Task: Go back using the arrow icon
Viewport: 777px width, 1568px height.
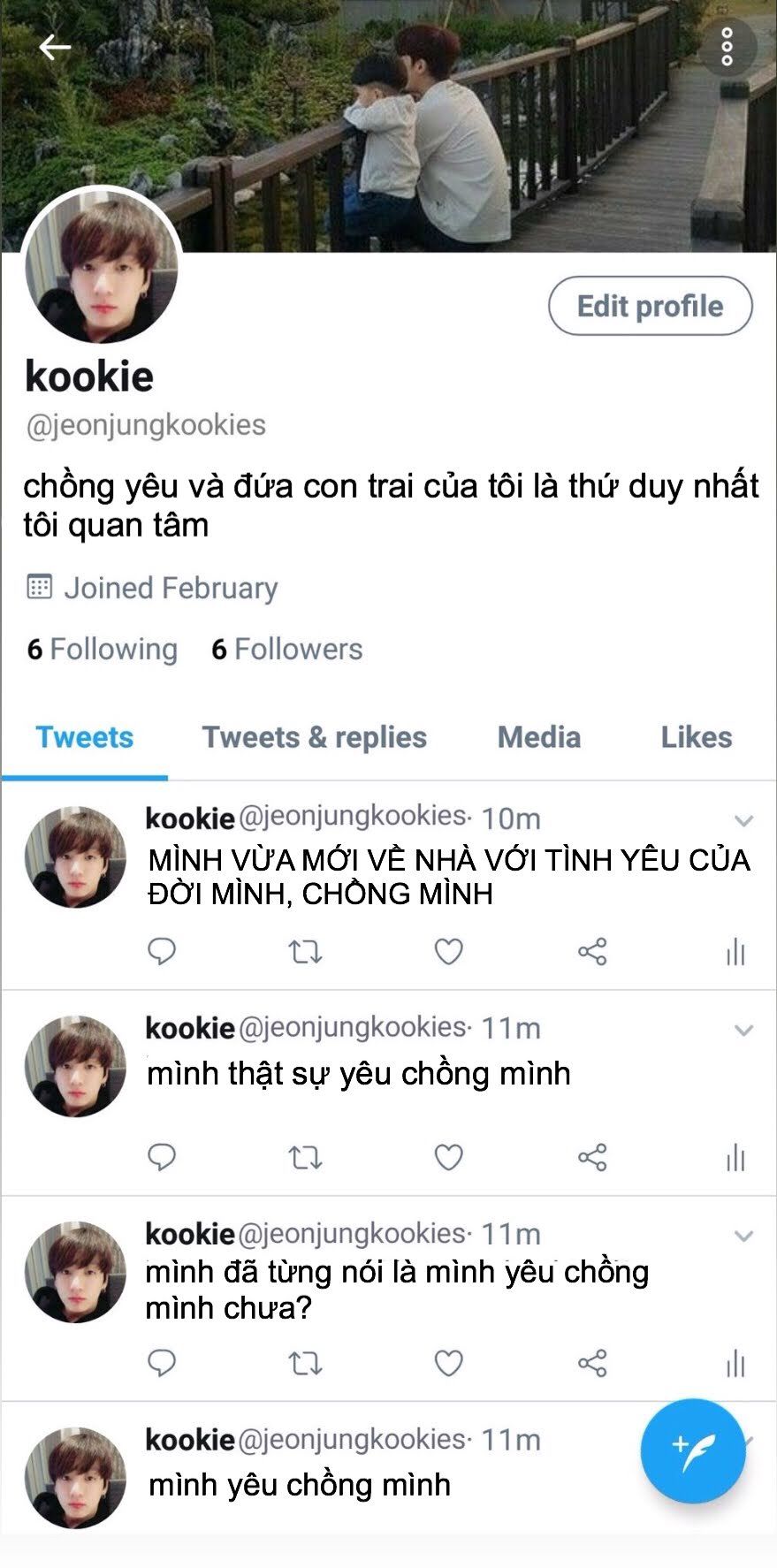Action: tap(55, 47)
